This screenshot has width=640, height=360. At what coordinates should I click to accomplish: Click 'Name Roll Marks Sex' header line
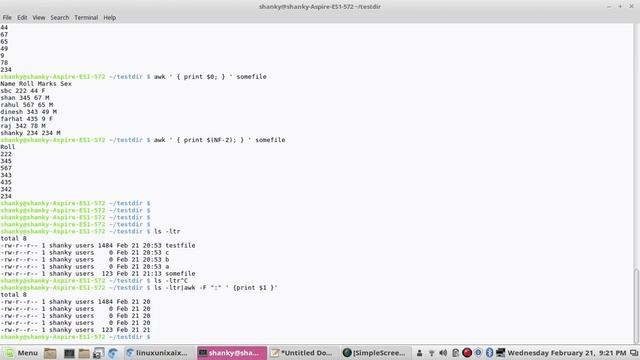[x=36, y=84]
